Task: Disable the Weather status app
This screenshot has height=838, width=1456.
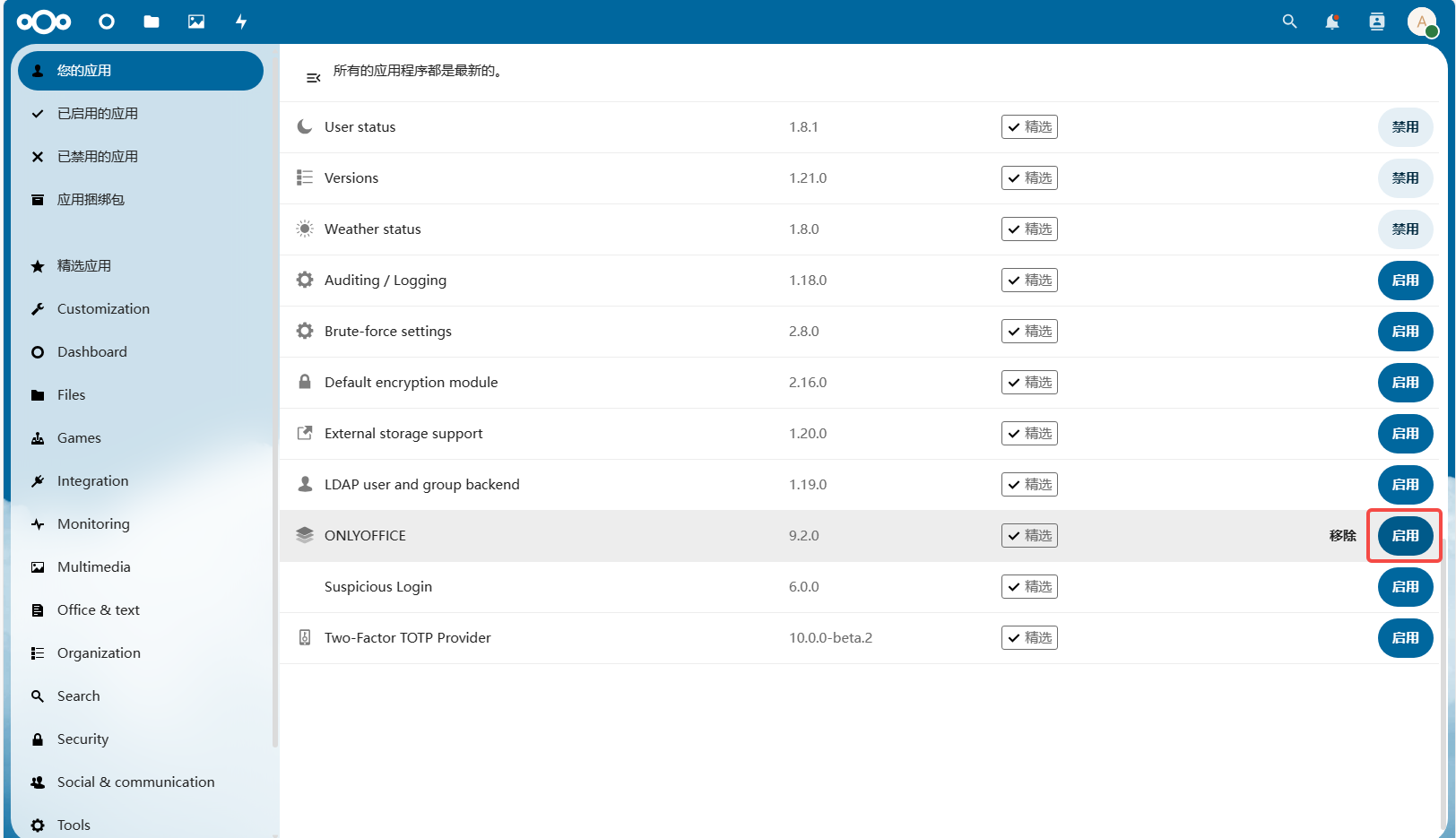Action: point(1405,229)
